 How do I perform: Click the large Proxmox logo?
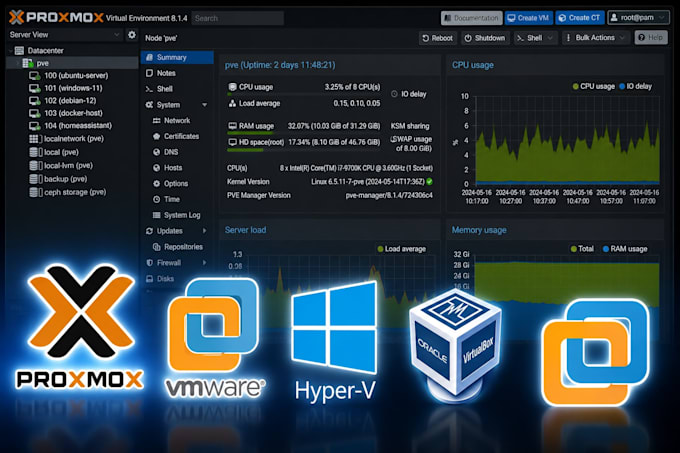(x=80, y=327)
